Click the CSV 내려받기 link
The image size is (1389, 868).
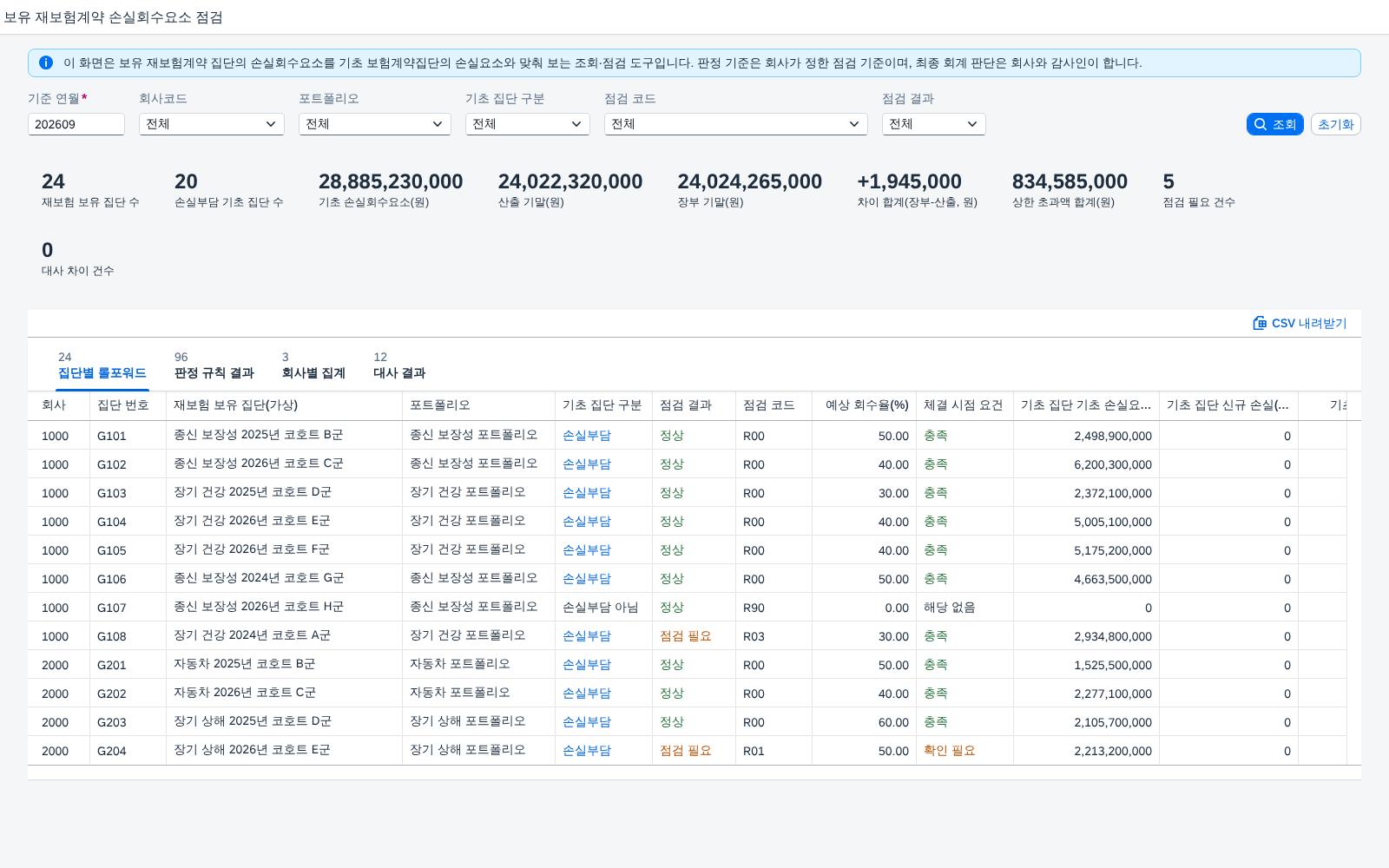pyautogui.click(x=1300, y=323)
